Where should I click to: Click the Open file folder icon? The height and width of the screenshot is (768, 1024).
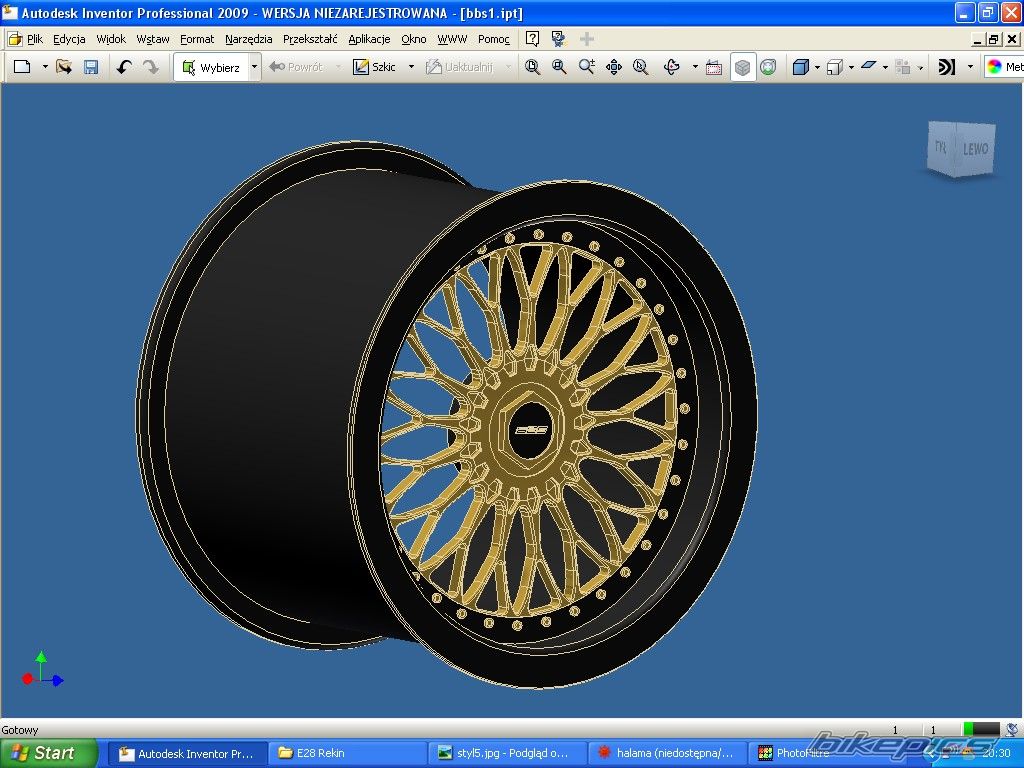pos(64,67)
